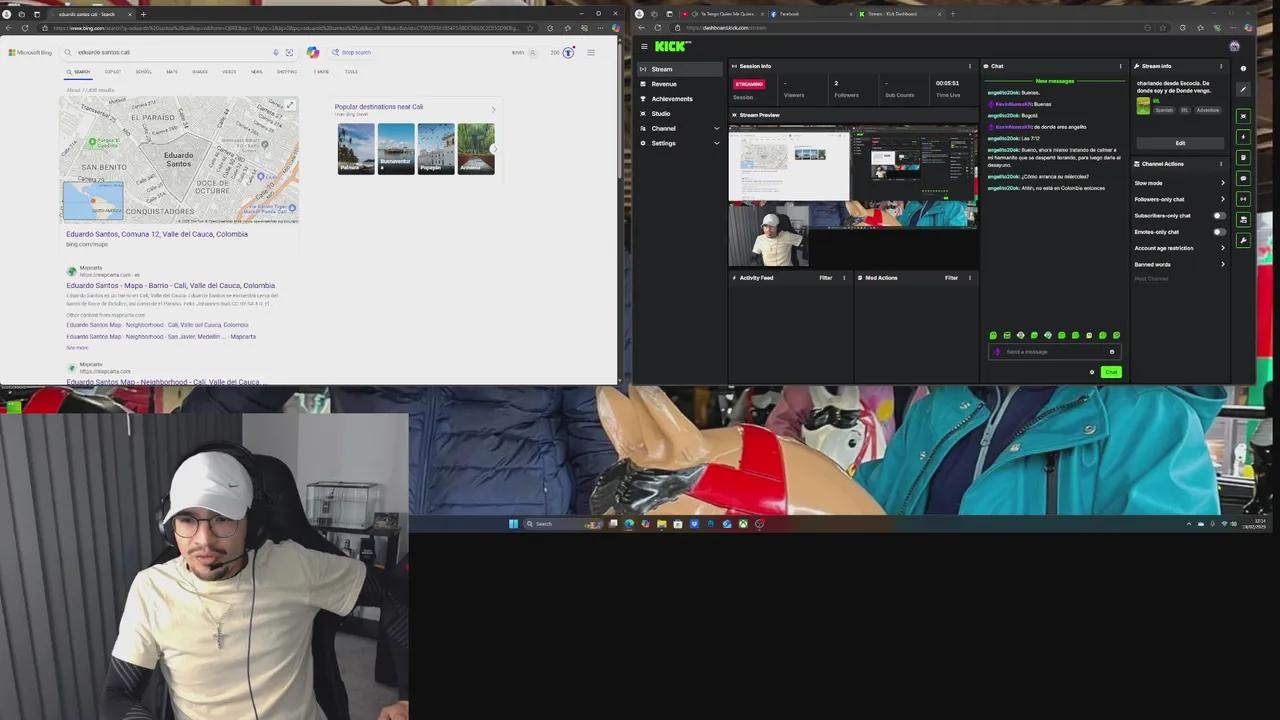Open chat settings gear beside Chat button
Screen dimensions: 1280x720
(1092, 372)
